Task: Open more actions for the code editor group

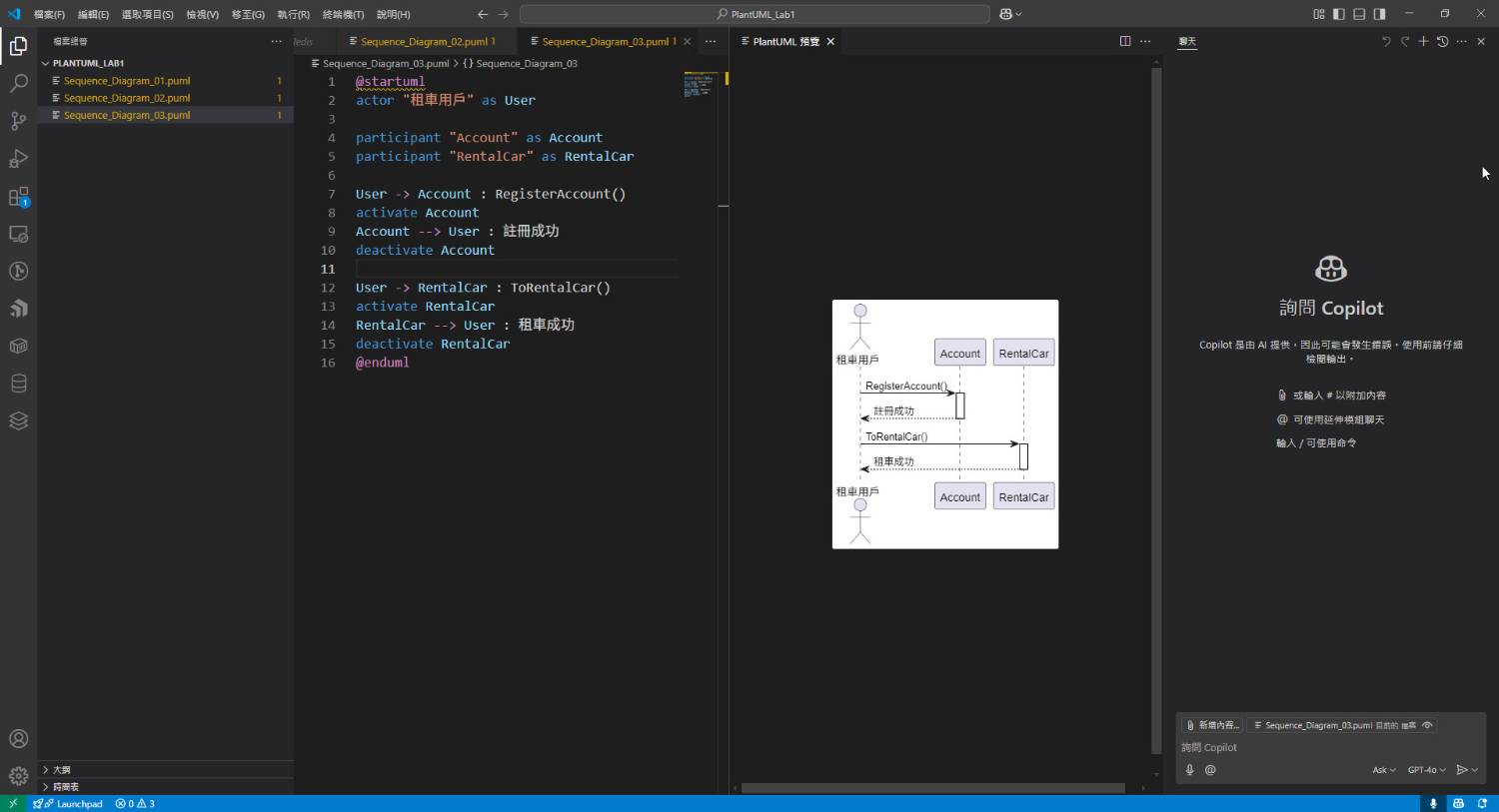Action: click(x=711, y=41)
